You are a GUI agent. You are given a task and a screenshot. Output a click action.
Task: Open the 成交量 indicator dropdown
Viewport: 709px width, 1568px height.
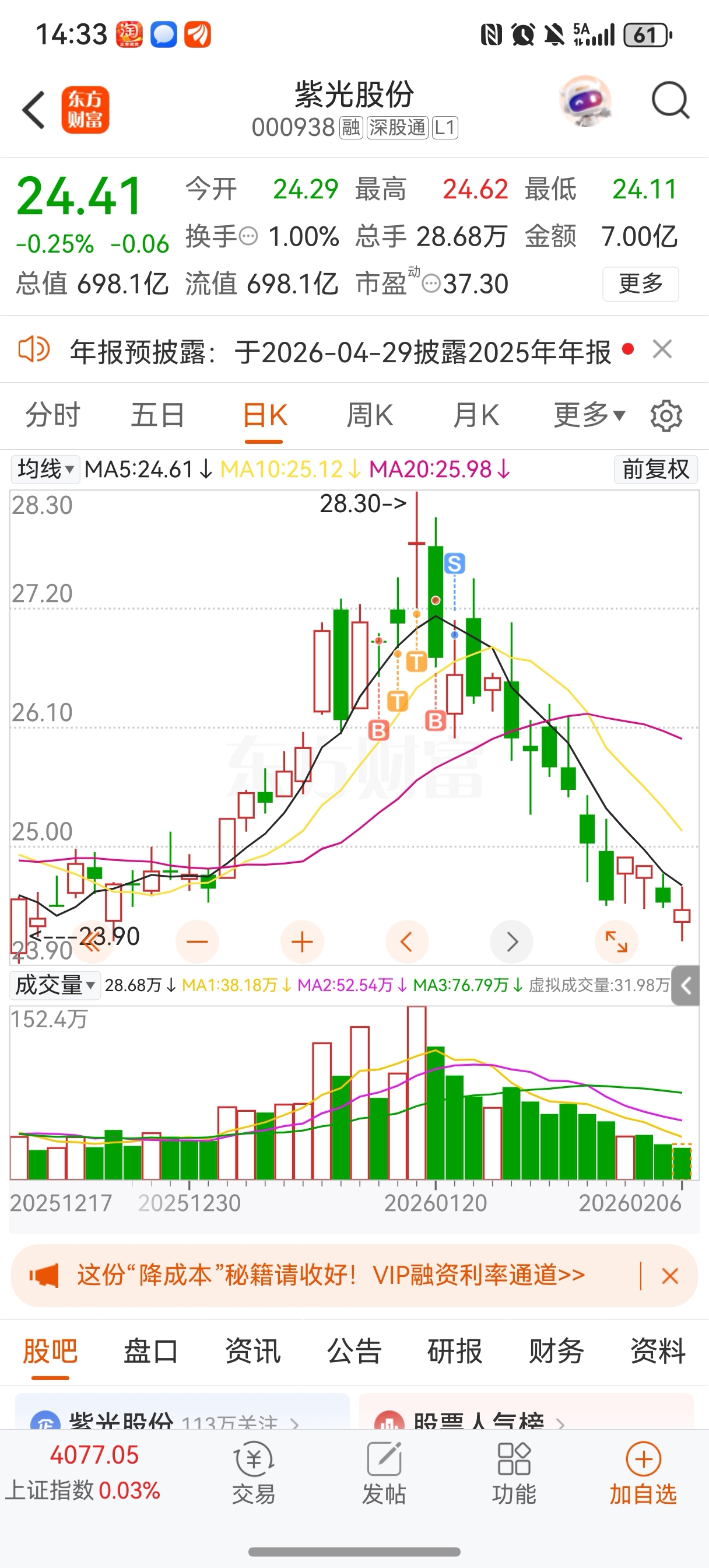coord(55,985)
